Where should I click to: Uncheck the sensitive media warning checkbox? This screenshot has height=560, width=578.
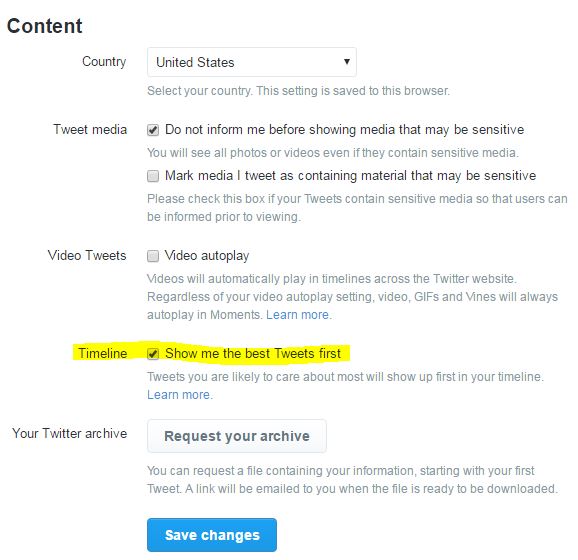click(x=153, y=130)
